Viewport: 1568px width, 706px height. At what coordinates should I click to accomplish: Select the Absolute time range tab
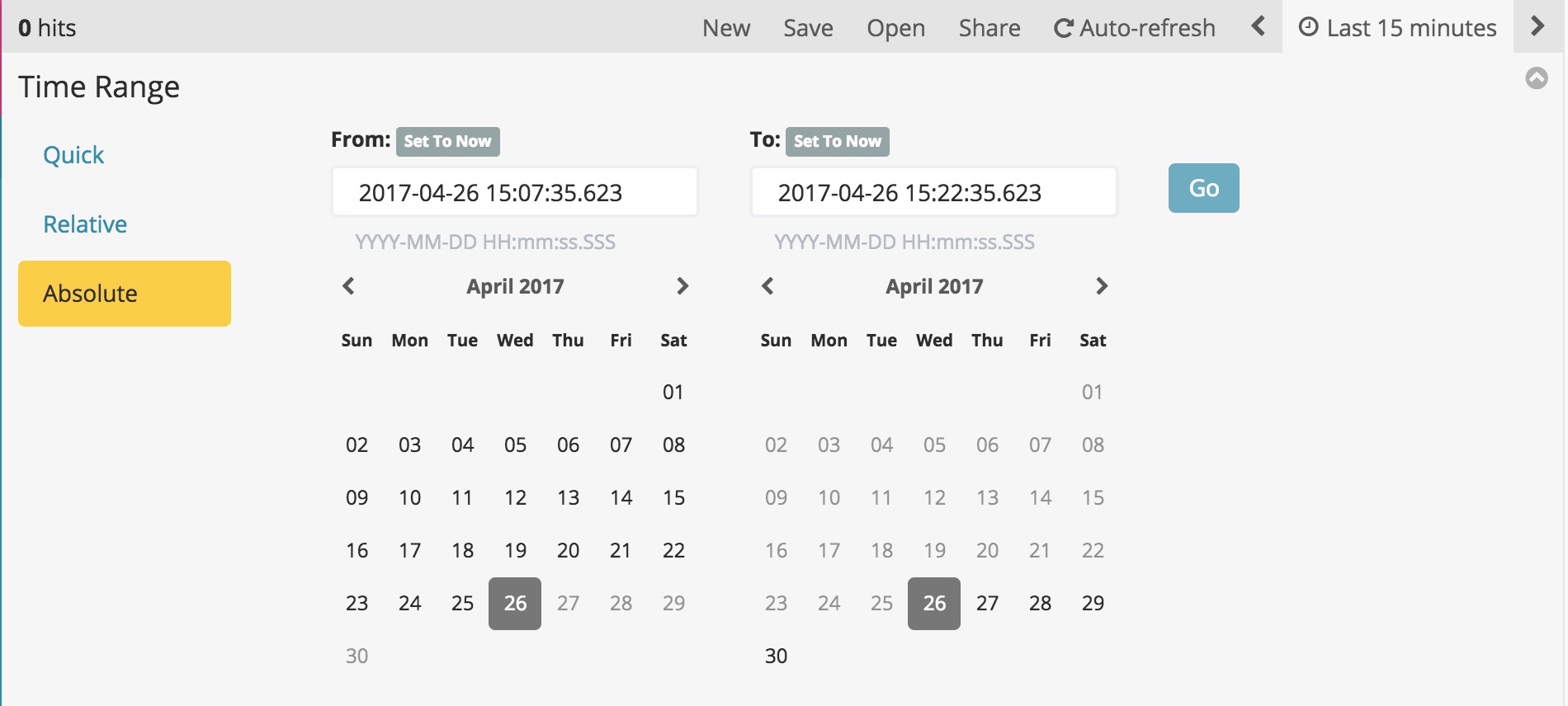coord(125,294)
